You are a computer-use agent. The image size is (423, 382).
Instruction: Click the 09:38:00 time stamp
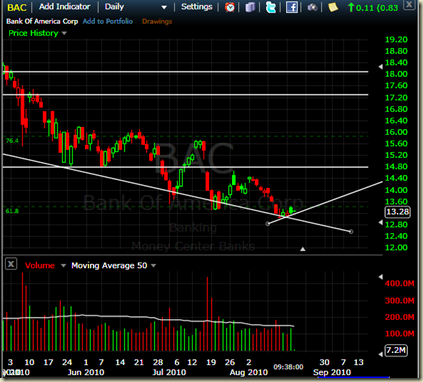(x=288, y=367)
